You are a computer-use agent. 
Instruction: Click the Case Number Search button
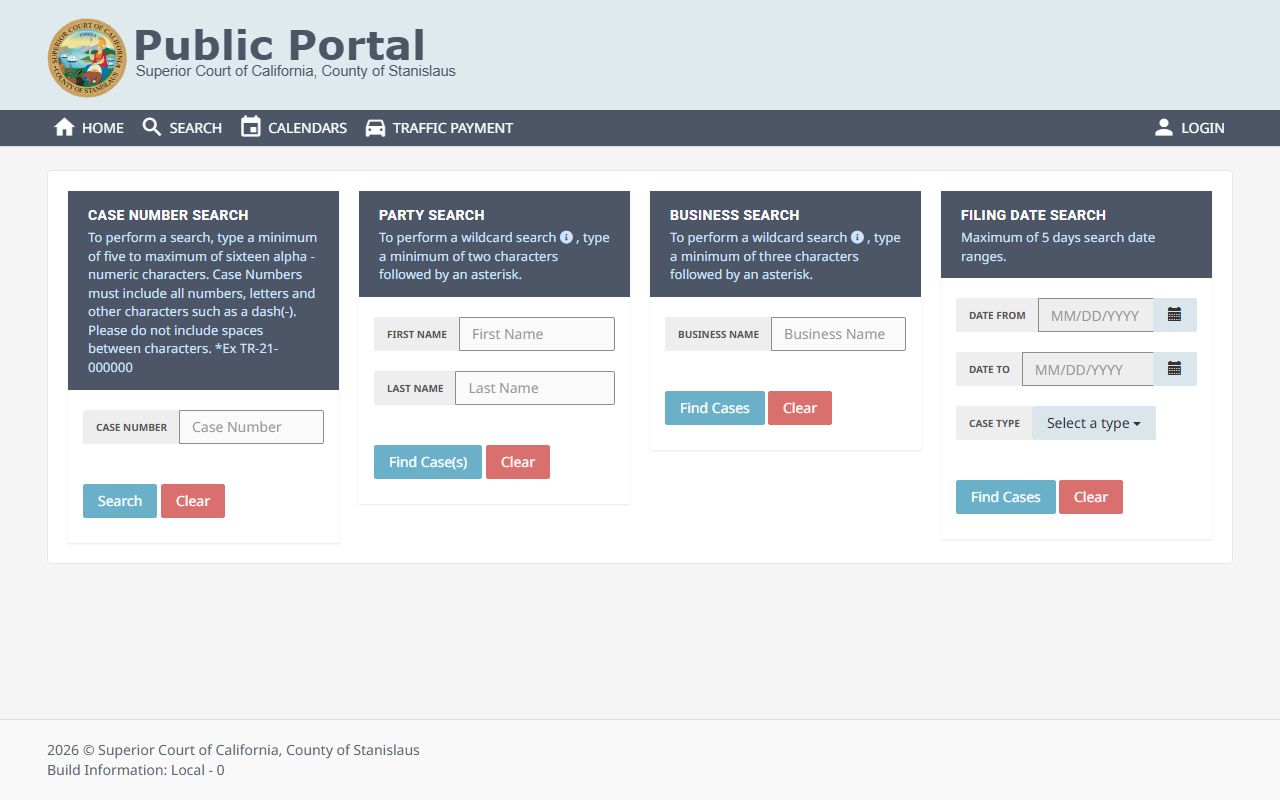(120, 501)
